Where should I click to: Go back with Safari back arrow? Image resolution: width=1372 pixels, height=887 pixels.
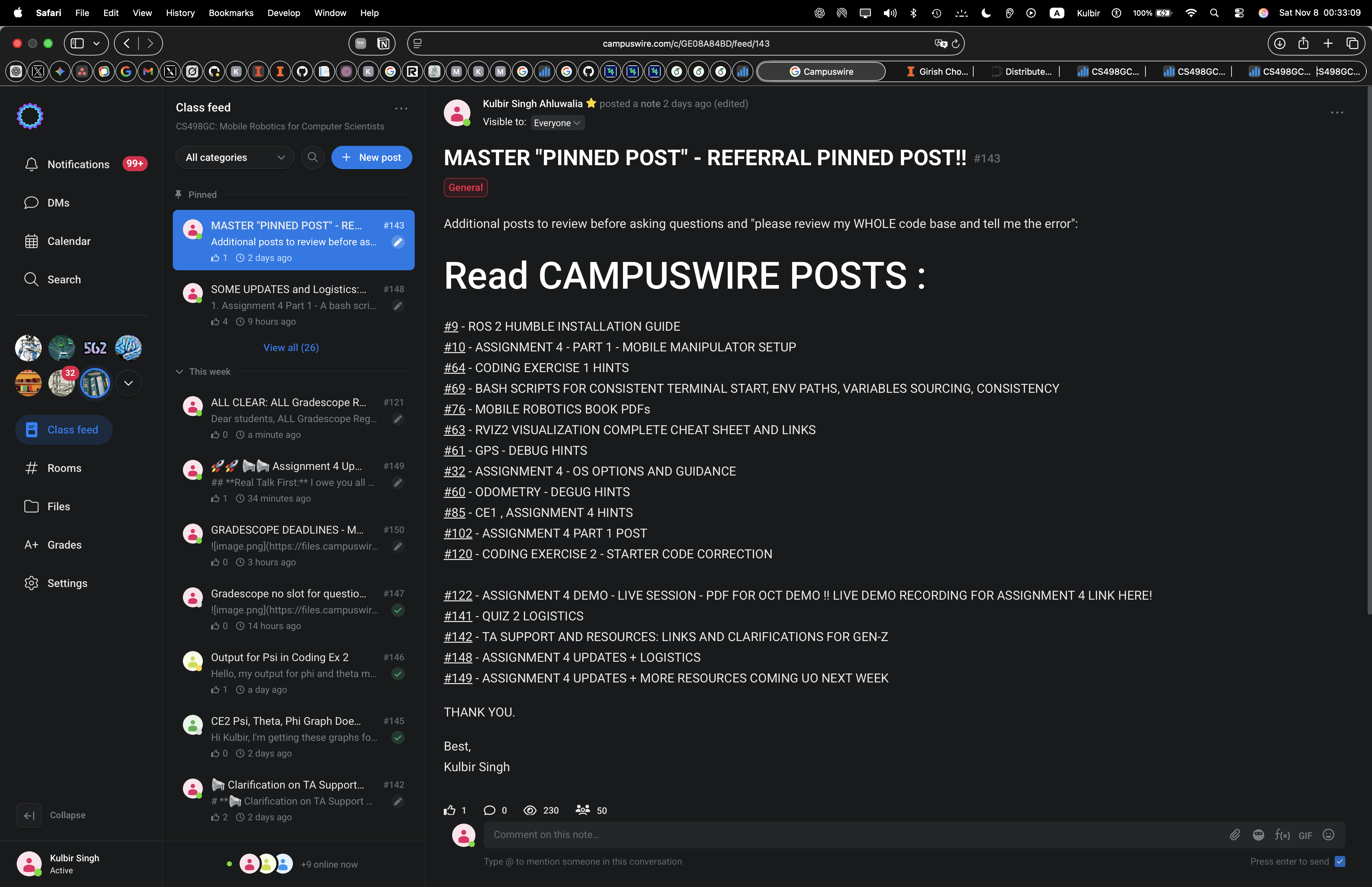click(127, 43)
